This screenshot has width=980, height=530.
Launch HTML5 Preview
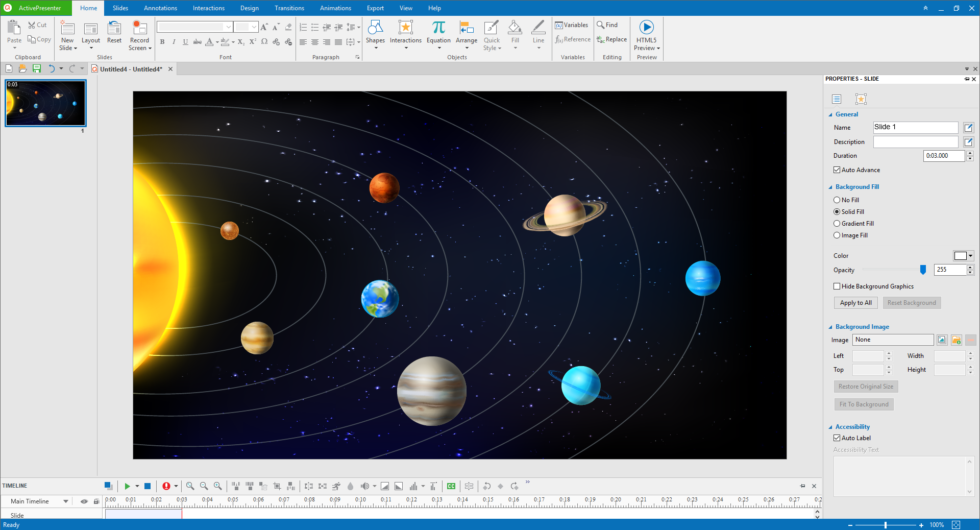pyautogui.click(x=646, y=28)
